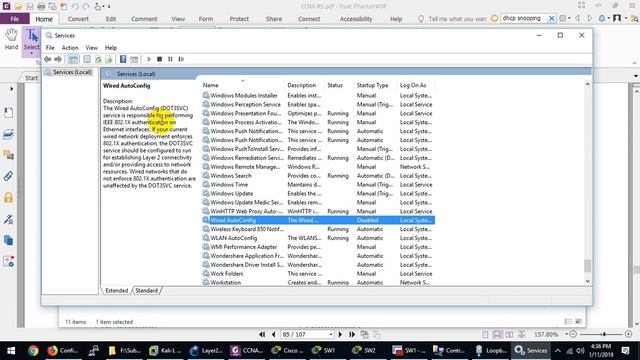Expand PhantomPDF navigation panel arrow
640x360 pixels.
tap(11, 89)
